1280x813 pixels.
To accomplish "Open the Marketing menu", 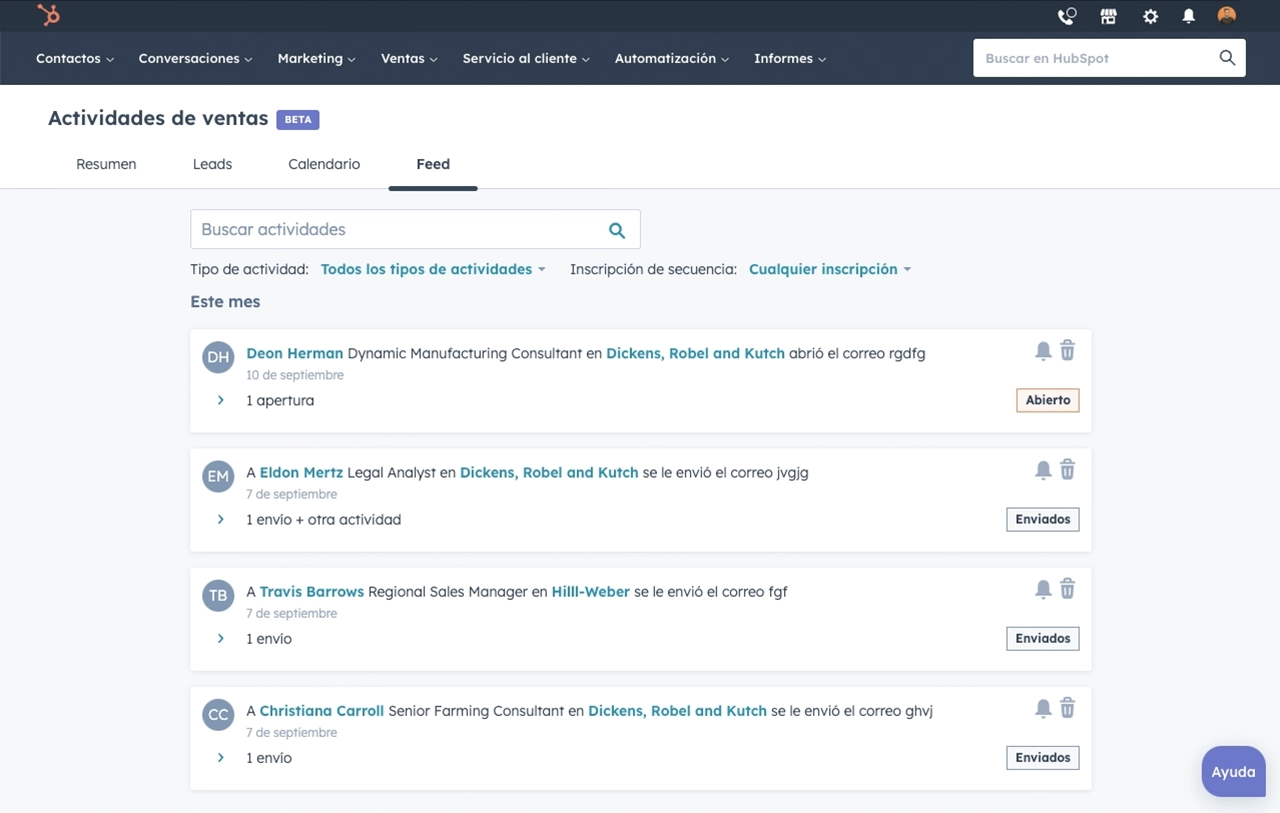I will (316, 58).
